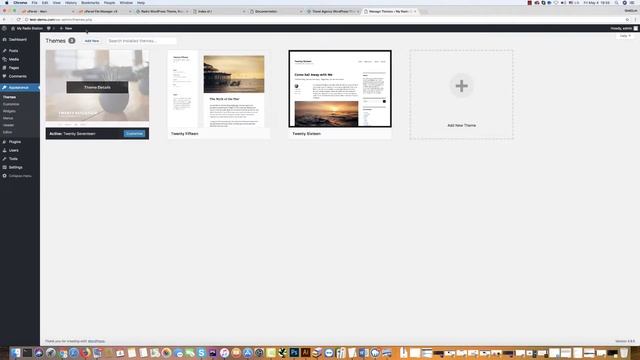Click the browser address bar
Screen dimensions: 640x360
[x=322, y=20]
